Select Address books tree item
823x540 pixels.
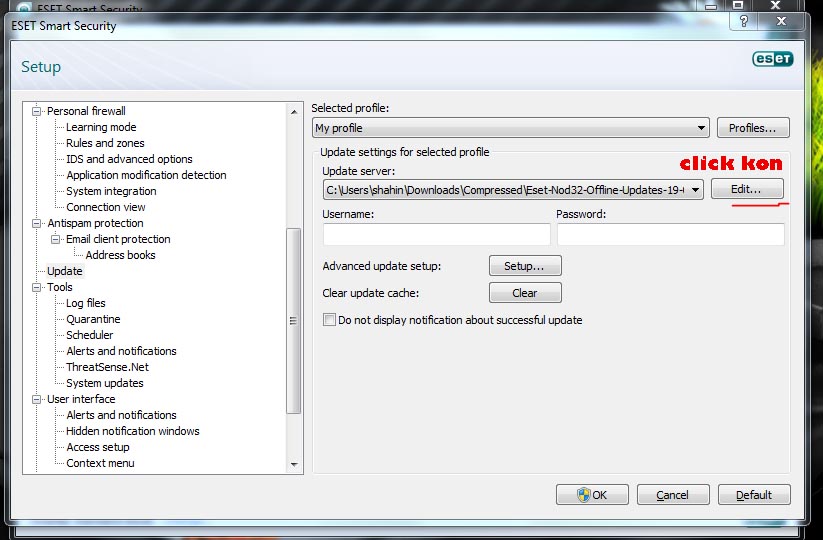(x=120, y=255)
